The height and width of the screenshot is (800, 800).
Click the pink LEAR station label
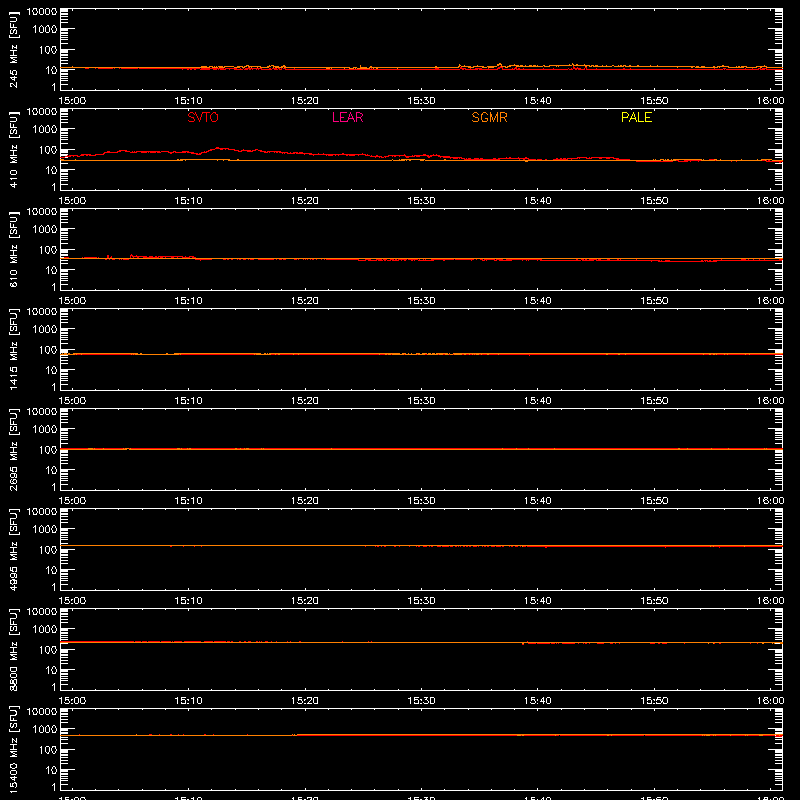pos(347,117)
